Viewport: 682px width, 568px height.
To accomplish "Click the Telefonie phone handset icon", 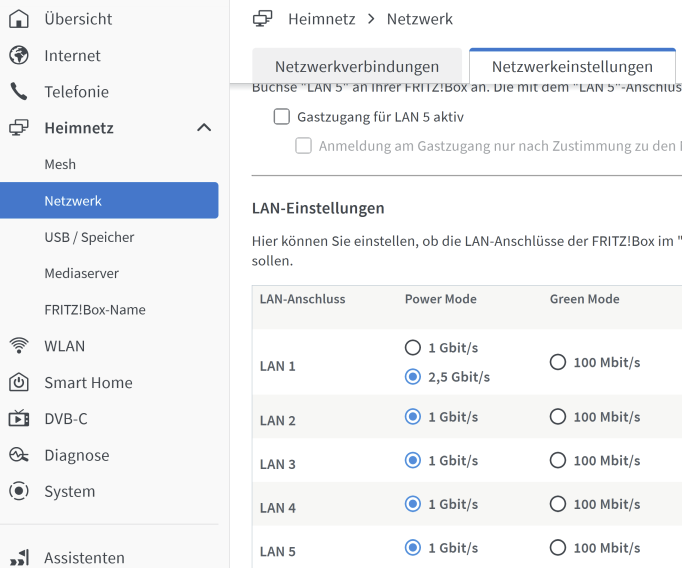I will (18, 92).
